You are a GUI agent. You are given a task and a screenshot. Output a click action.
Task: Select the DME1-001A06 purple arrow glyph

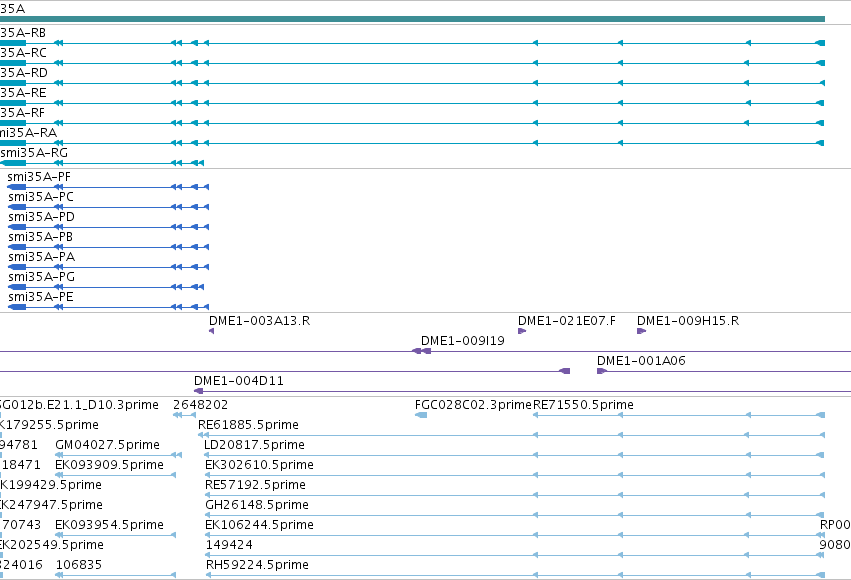pyautogui.click(x=601, y=371)
